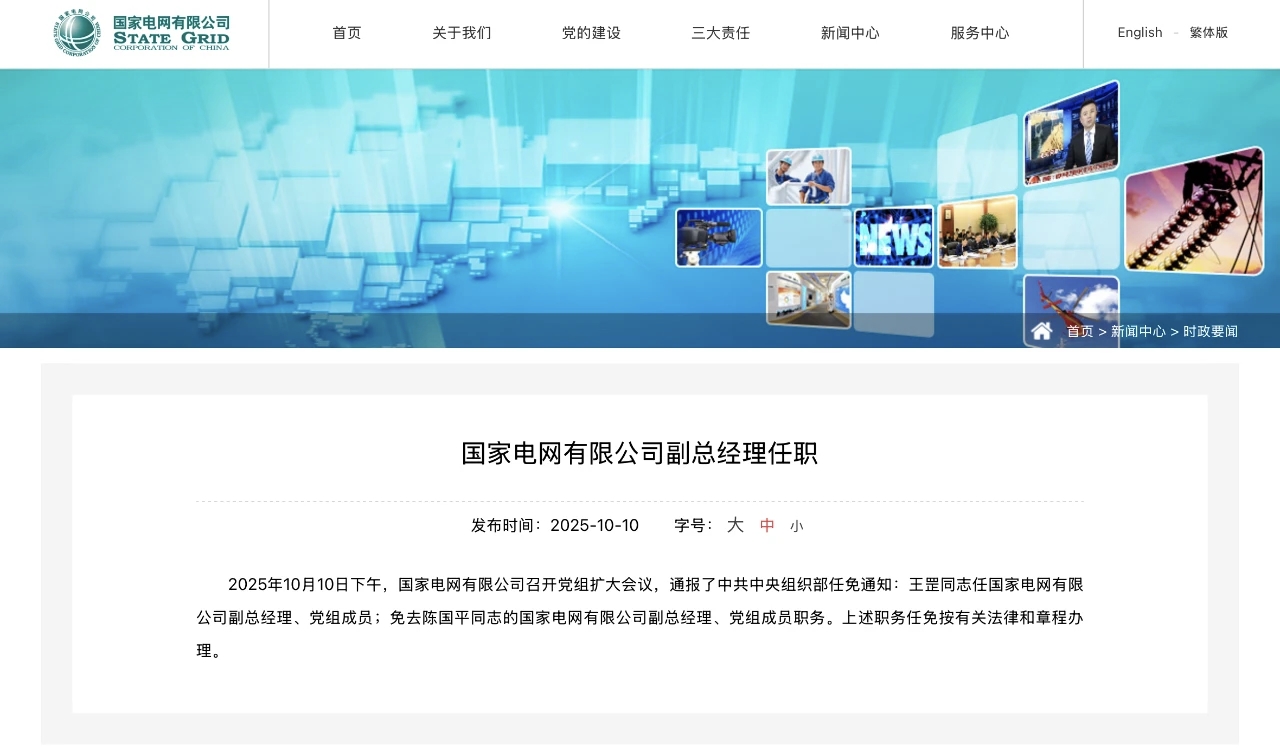
Task: Expand the 三大责任 navigation menu
Action: point(721,33)
